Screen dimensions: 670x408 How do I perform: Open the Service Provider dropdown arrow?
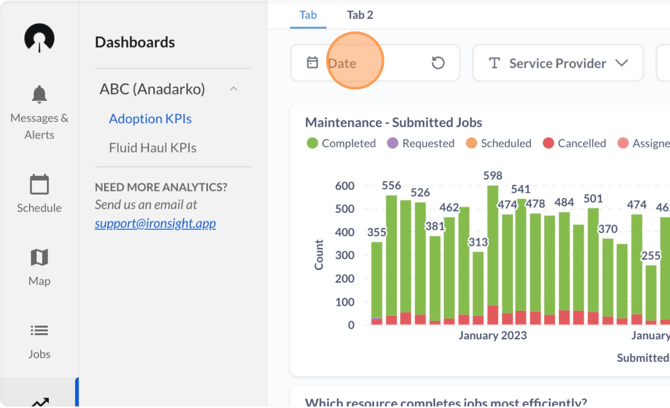pos(622,63)
